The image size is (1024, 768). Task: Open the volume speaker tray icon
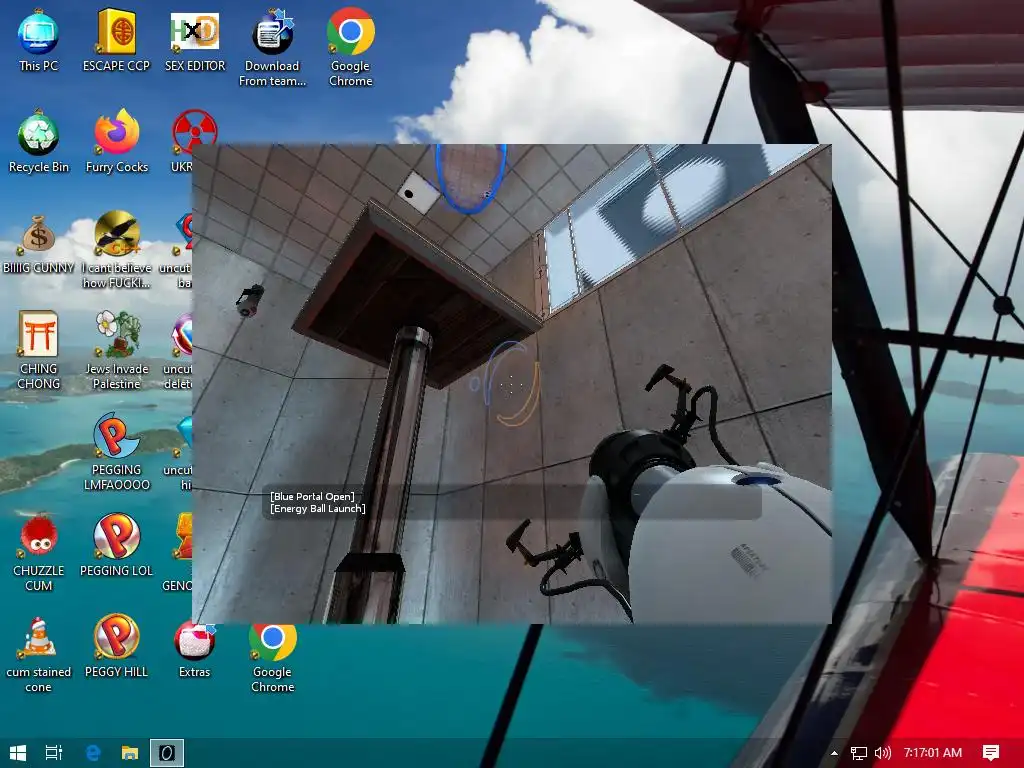[x=882, y=753]
